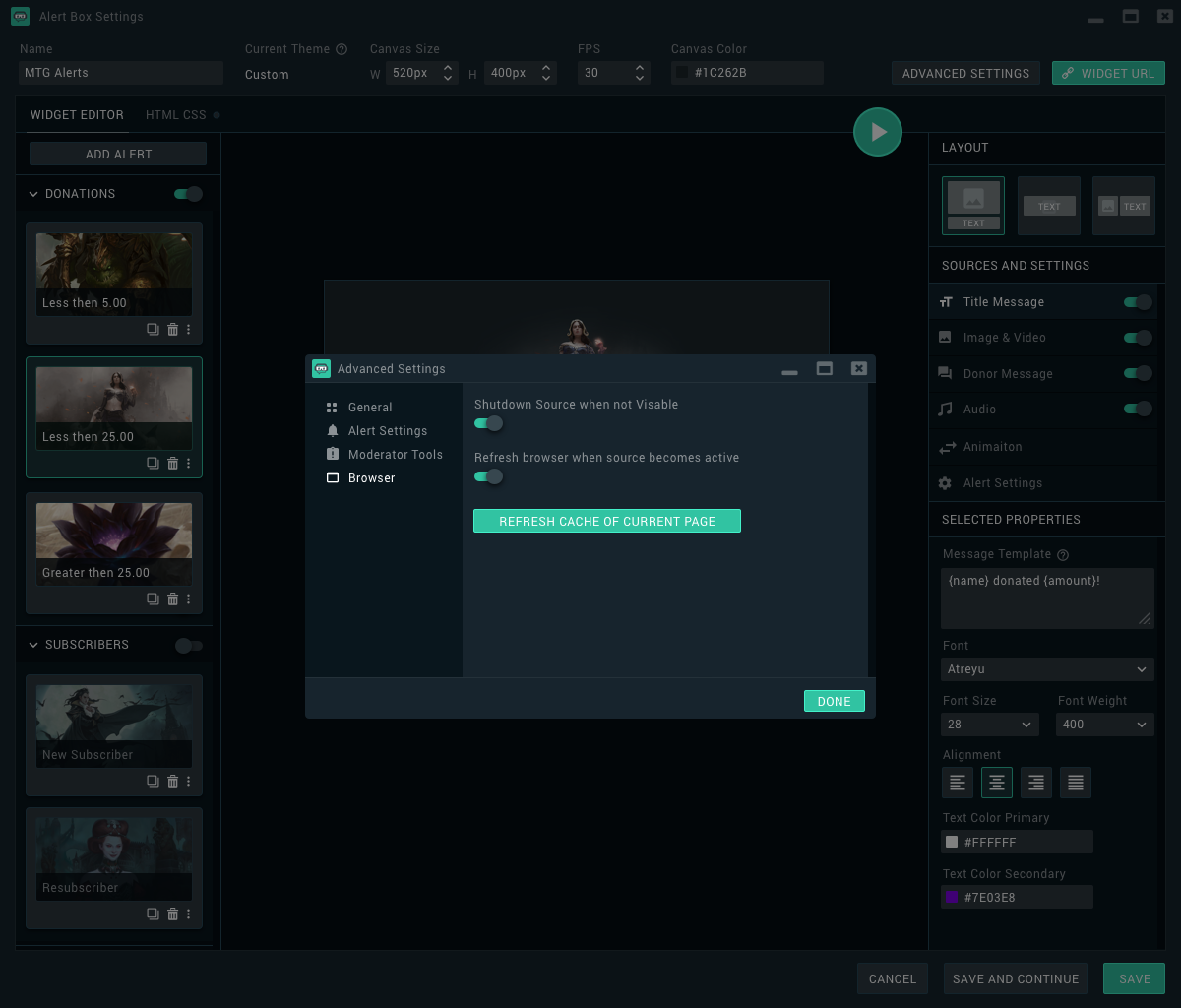This screenshot has width=1181, height=1008.
Task: Open more options for Resubscriber alert
Action: [x=188, y=913]
